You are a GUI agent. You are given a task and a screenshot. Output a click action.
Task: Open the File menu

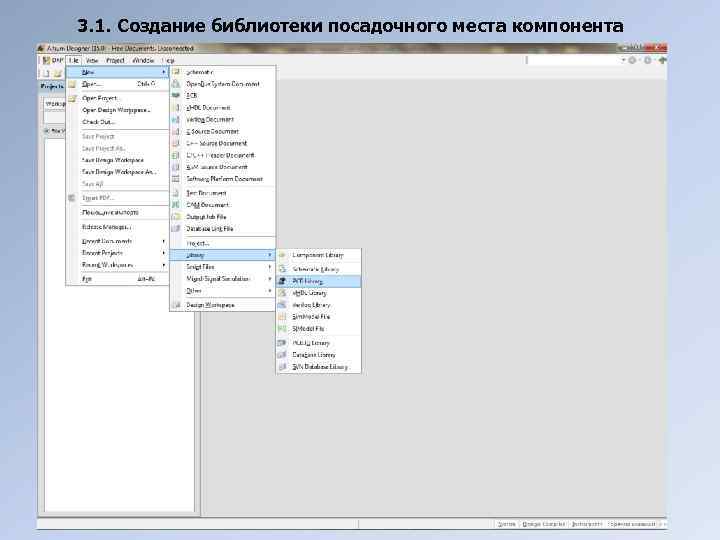74,60
